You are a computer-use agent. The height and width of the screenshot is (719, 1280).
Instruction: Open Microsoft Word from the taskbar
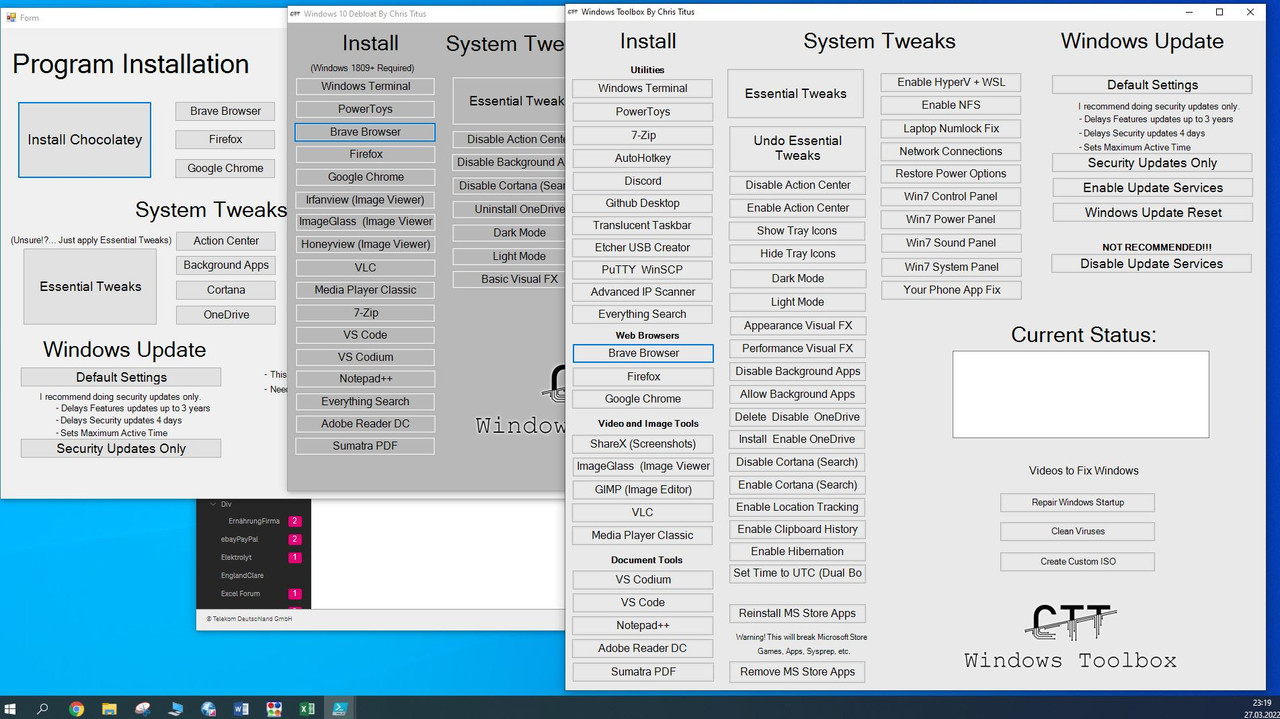(x=241, y=708)
